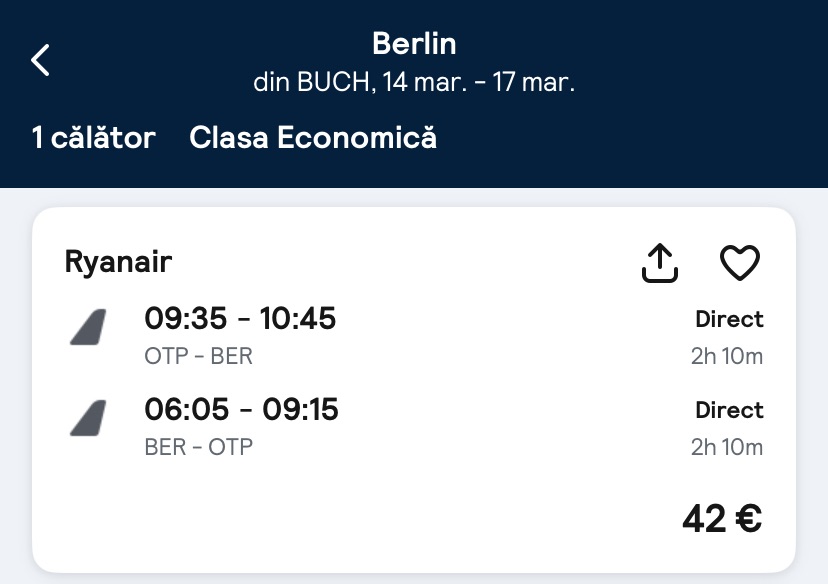Share the Ryanair flight deal
The image size is (828, 584).
(x=659, y=263)
